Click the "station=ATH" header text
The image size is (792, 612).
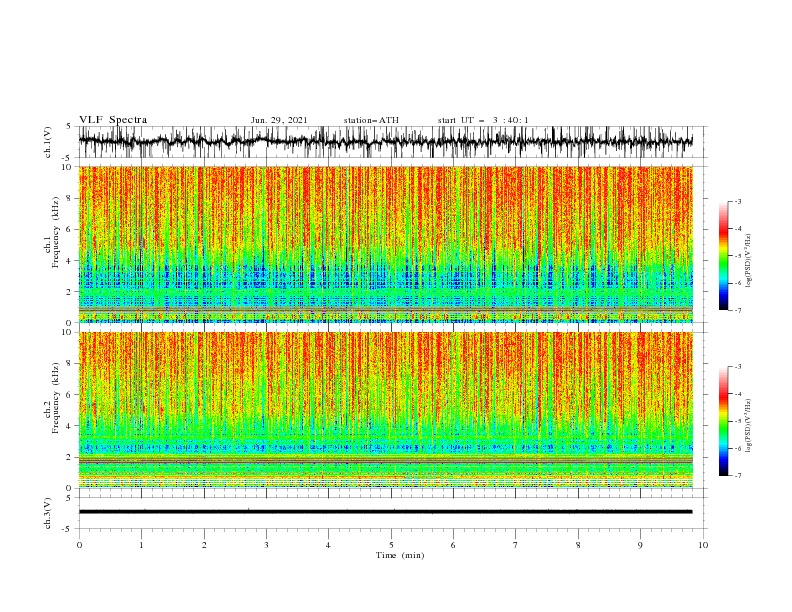371,120
